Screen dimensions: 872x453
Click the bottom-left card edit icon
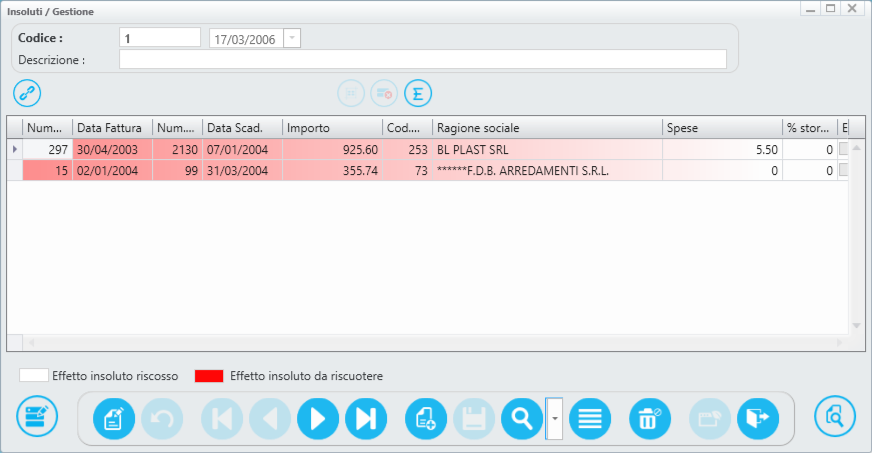point(37,418)
